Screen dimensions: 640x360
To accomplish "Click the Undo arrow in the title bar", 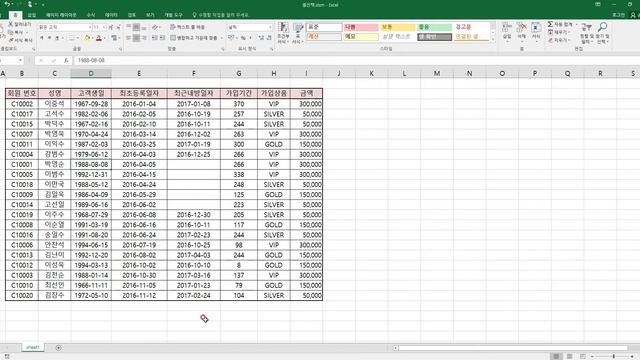I will click(7, 4).
